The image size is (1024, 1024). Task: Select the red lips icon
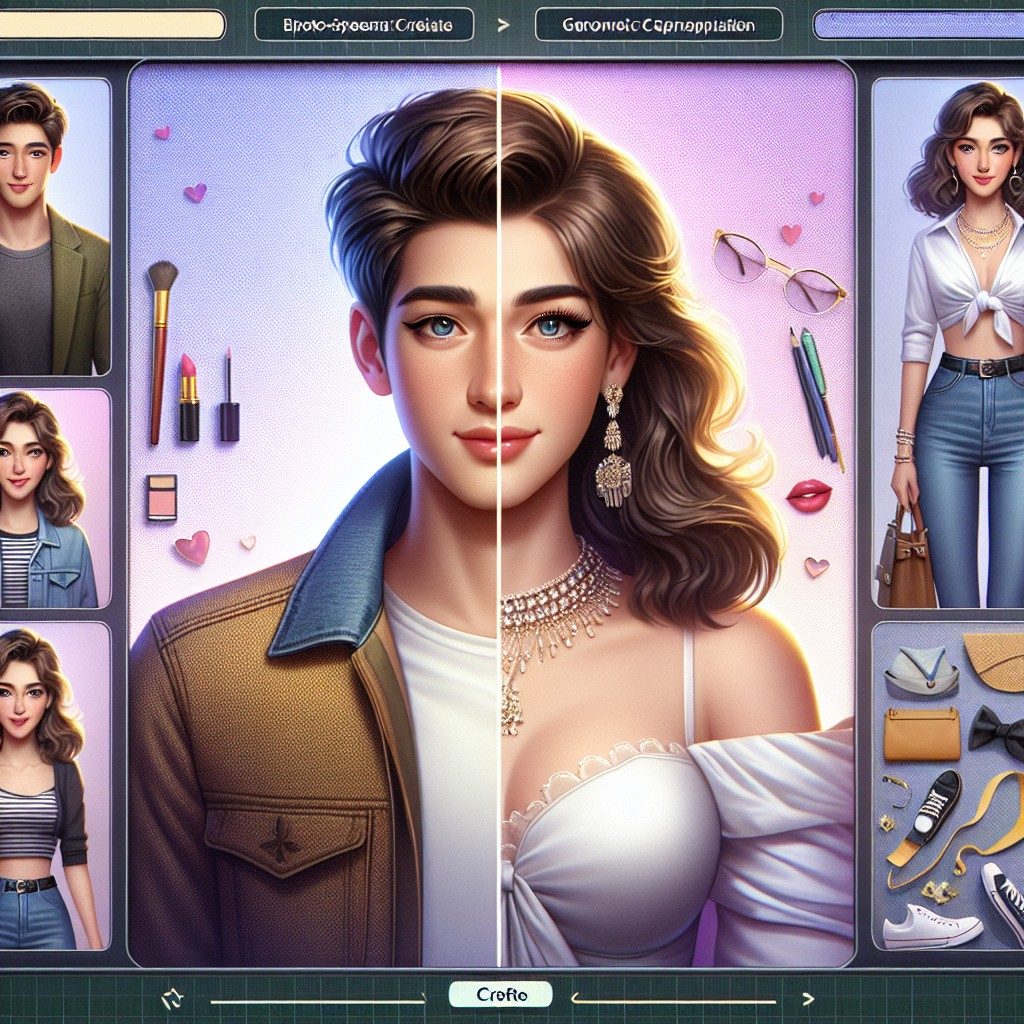click(x=808, y=495)
